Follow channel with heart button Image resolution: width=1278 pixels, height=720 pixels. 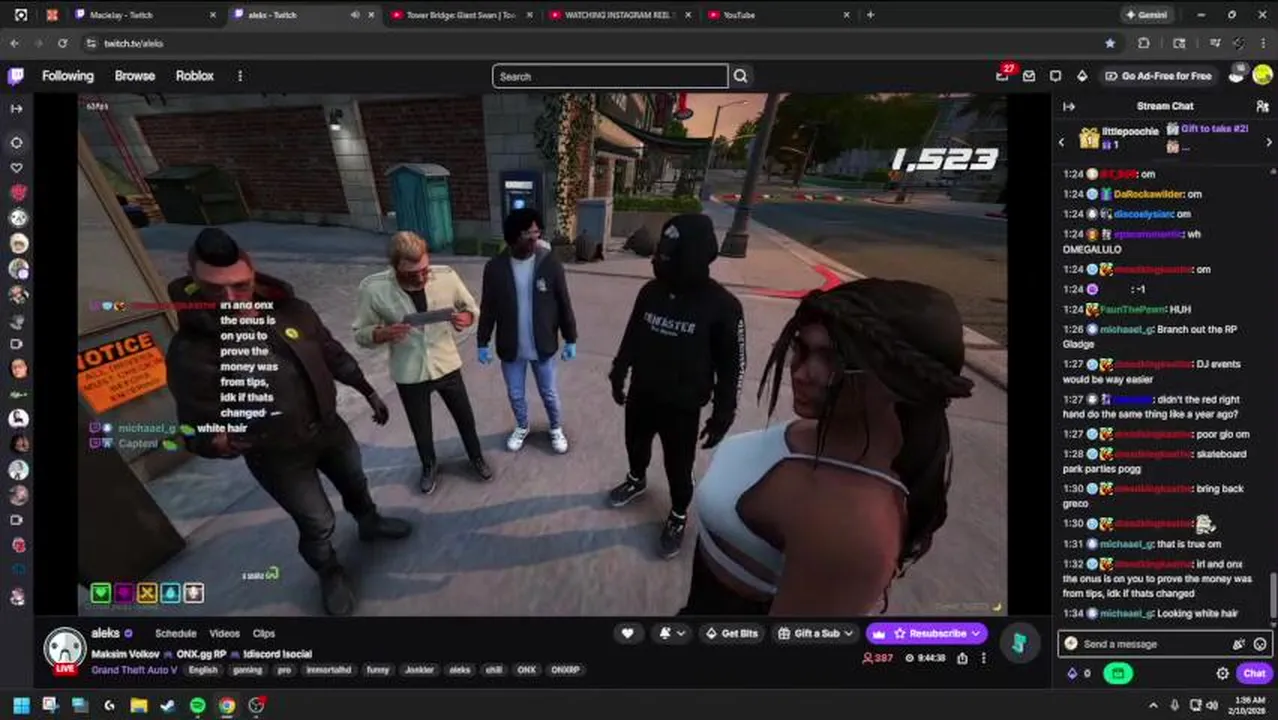[x=627, y=633]
